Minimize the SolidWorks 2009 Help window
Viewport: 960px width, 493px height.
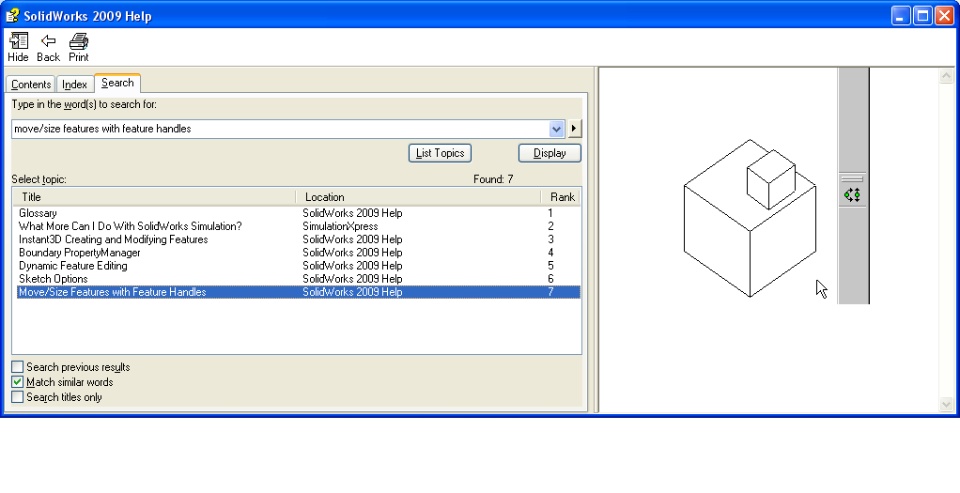point(901,16)
